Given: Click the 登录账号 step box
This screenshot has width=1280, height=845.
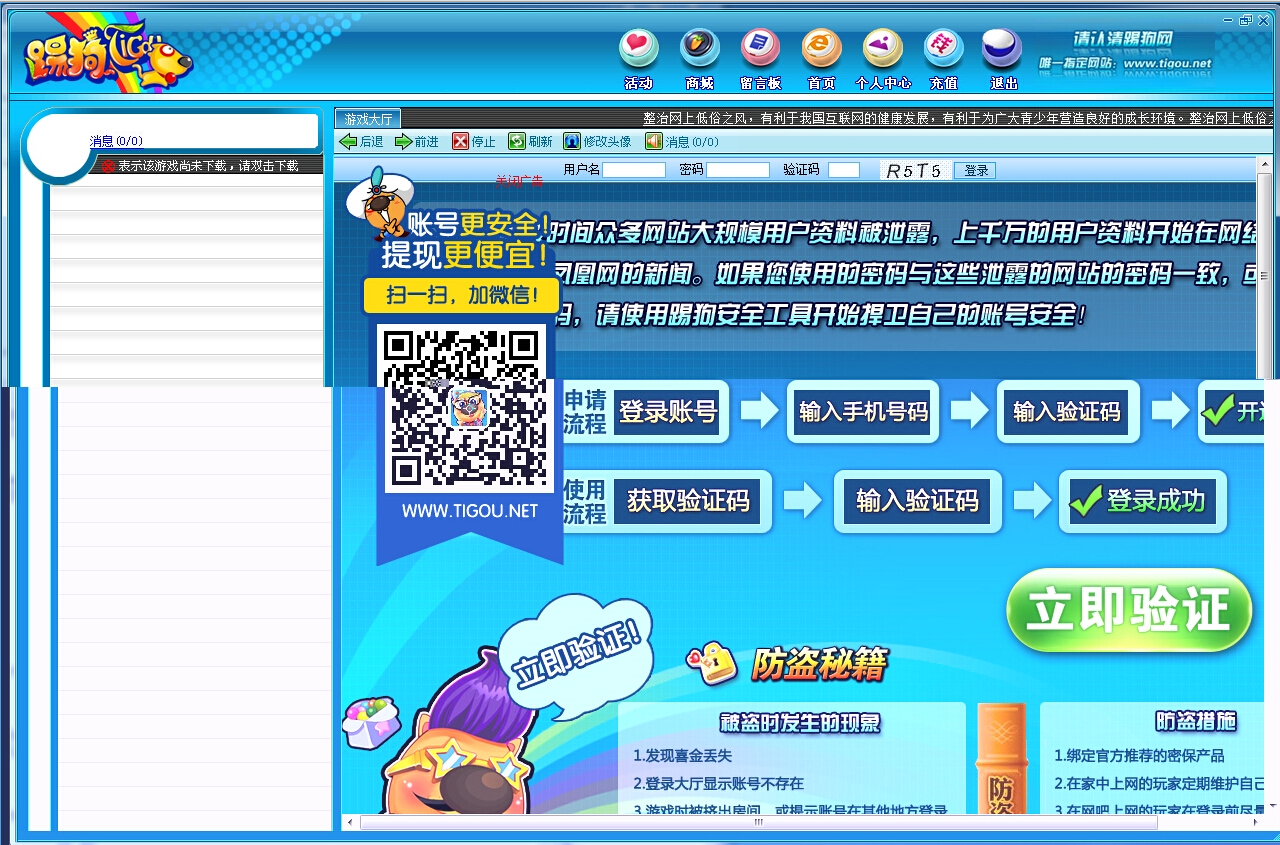Looking at the screenshot, I should pos(668,411).
